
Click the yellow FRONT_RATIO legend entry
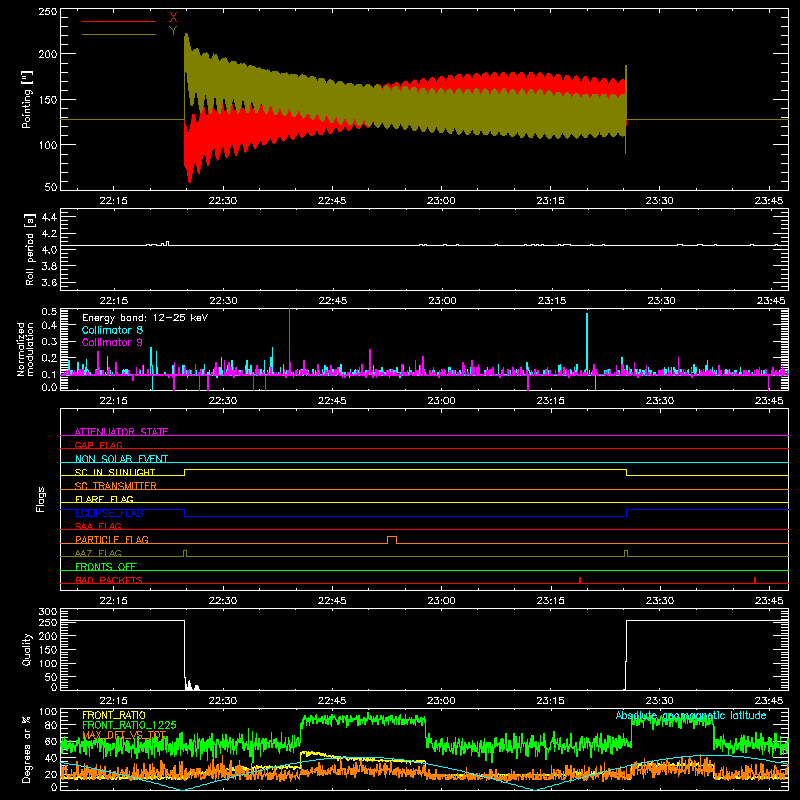(114, 715)
